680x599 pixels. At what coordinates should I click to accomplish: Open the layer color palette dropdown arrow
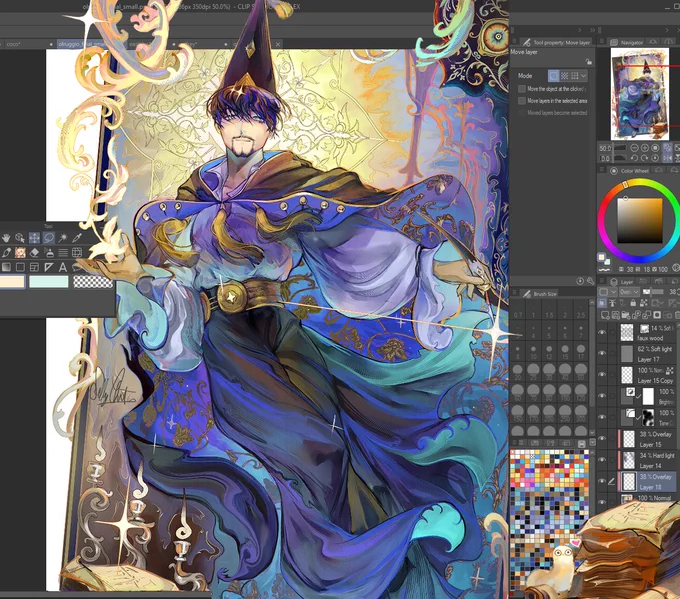[x=613, y=292]
